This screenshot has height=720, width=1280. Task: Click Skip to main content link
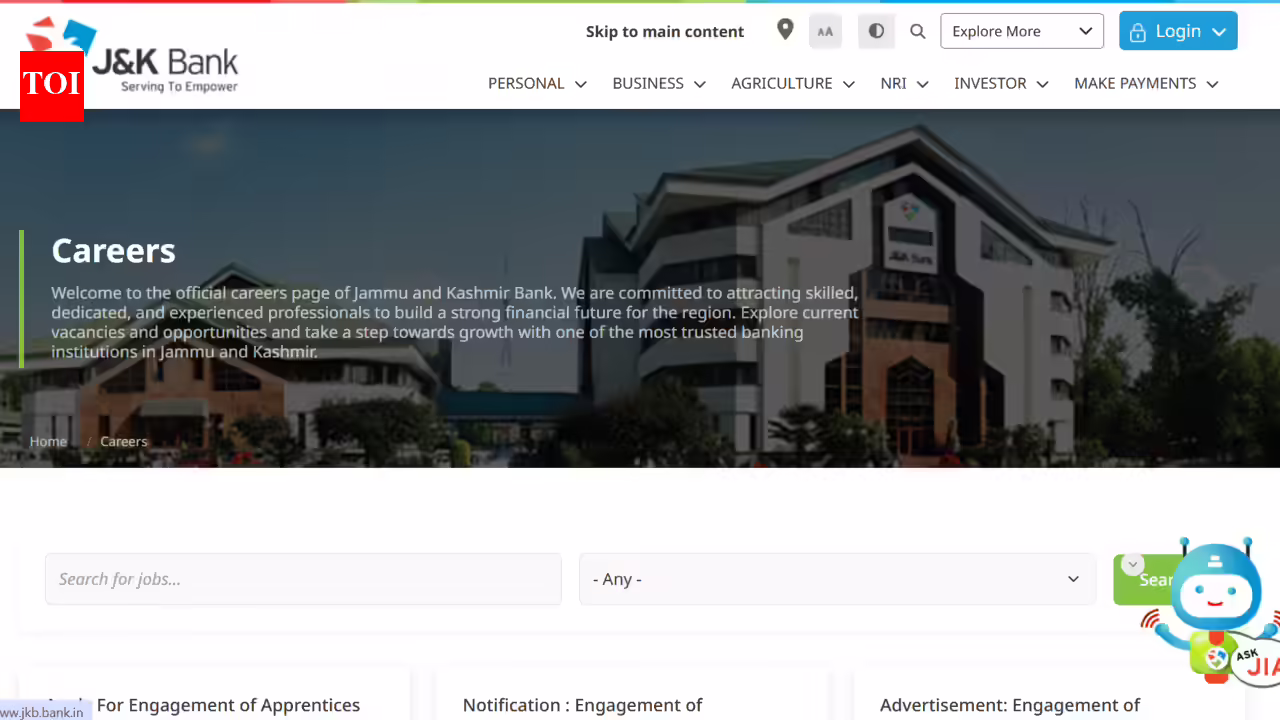665,32
